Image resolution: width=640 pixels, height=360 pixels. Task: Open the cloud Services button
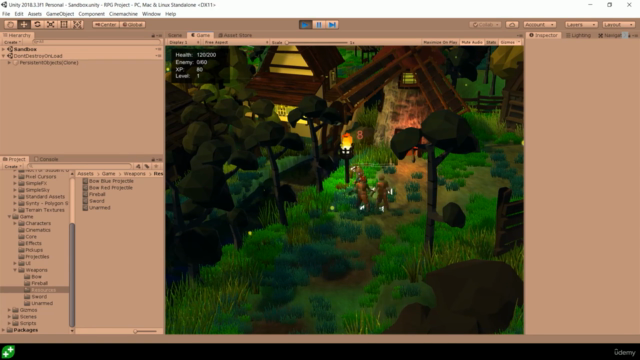(x=512, y=24)
